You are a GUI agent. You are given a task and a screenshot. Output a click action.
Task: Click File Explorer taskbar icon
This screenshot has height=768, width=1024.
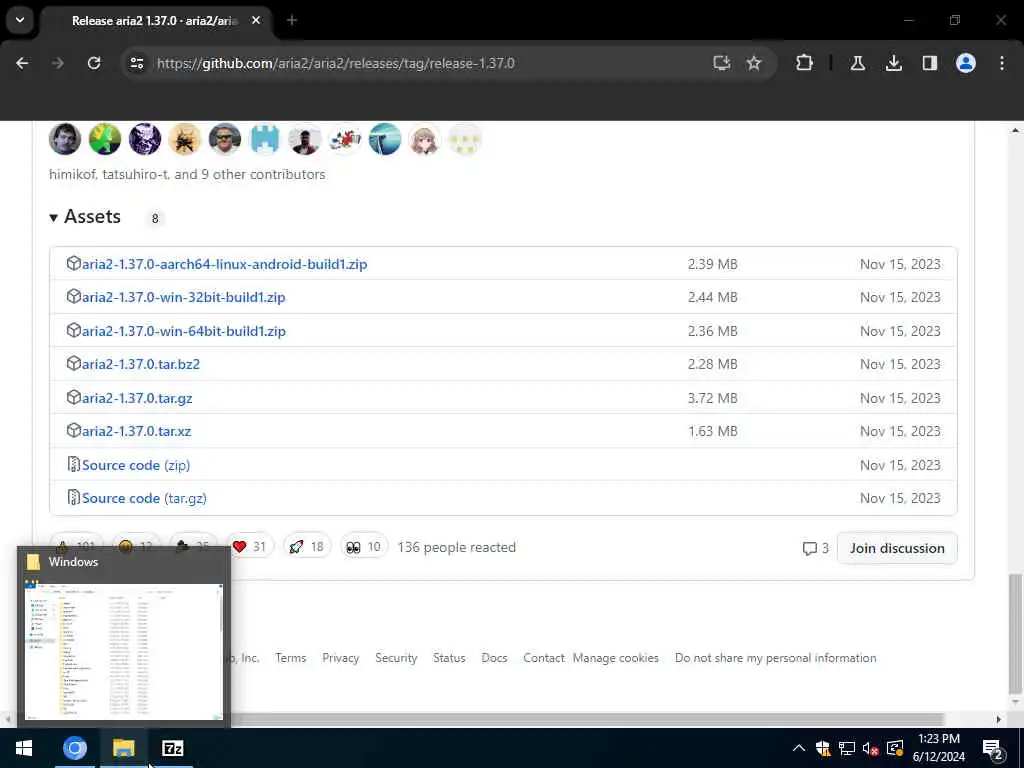123,748
